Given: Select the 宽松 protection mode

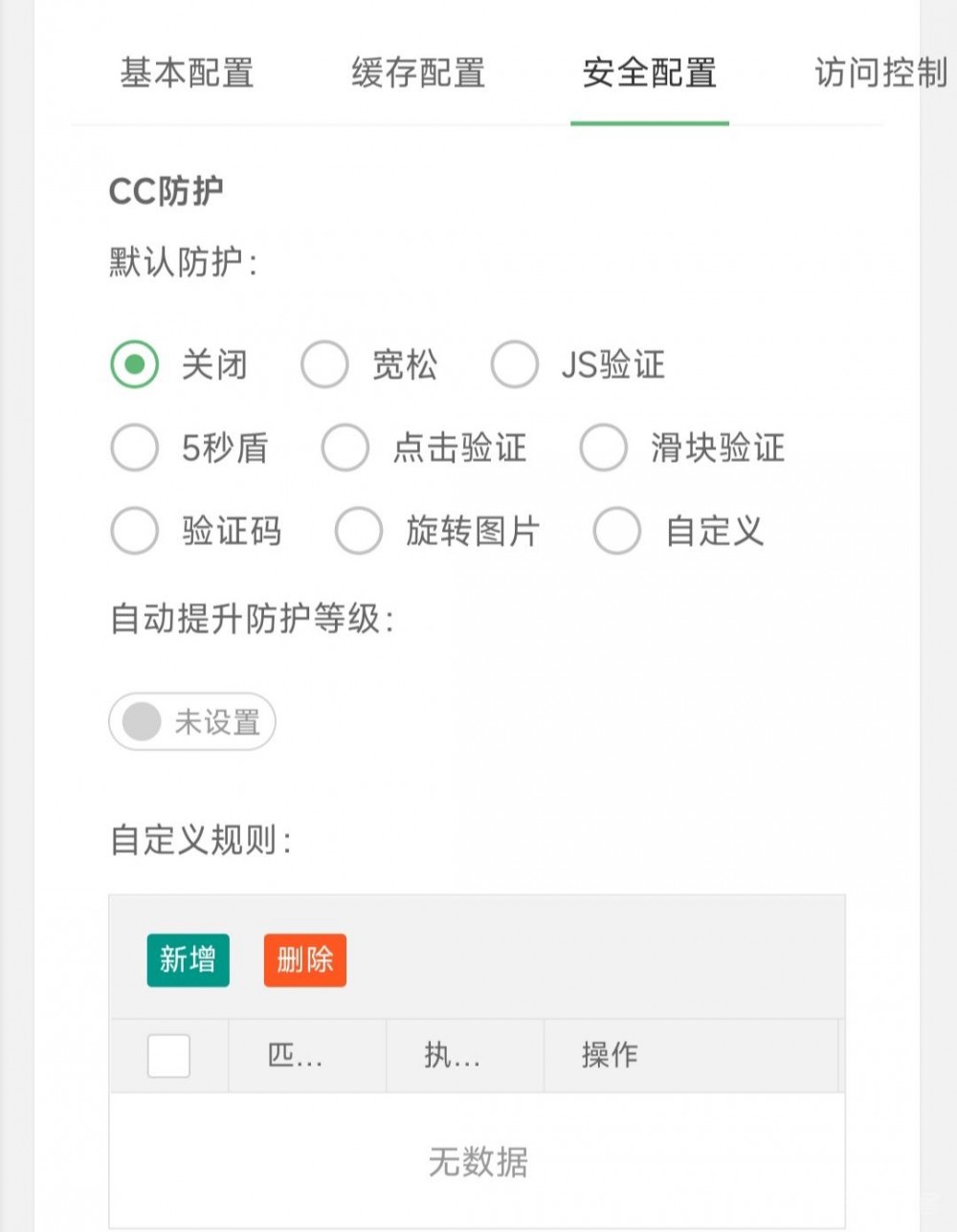Looking at the screenshot, I should [324, 364].
